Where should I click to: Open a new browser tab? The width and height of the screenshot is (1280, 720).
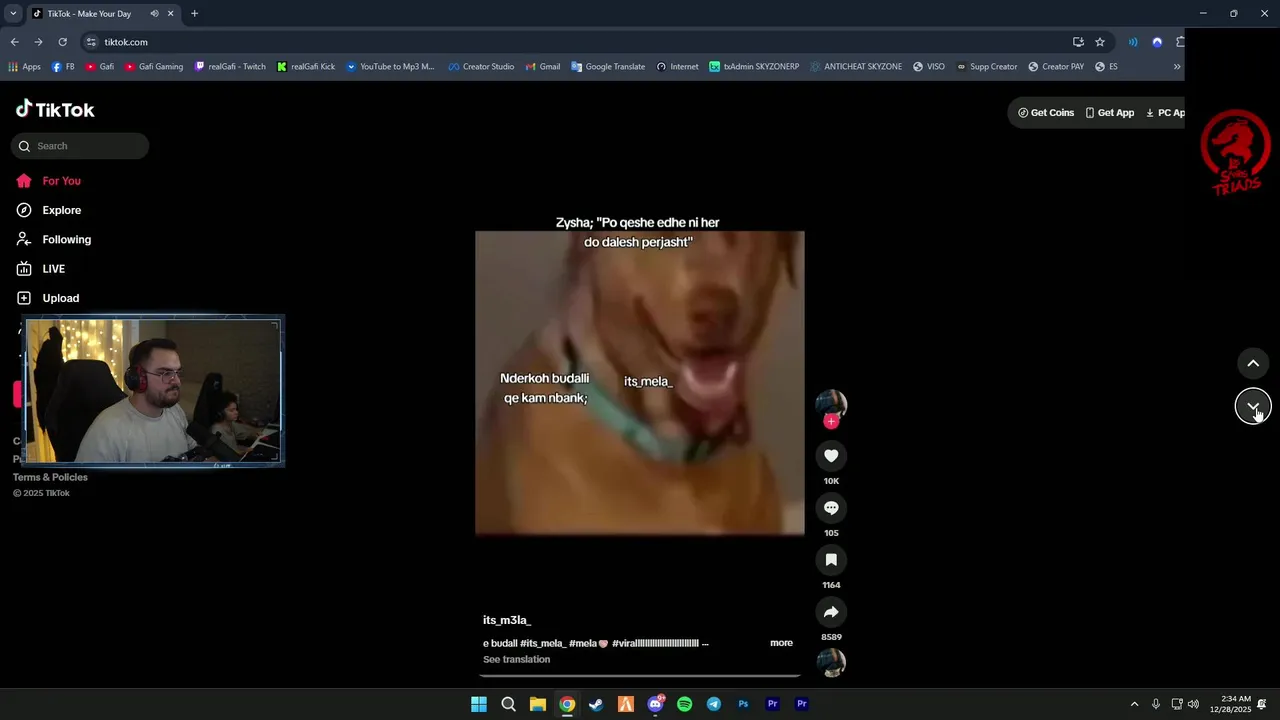(x=194, y=14)
